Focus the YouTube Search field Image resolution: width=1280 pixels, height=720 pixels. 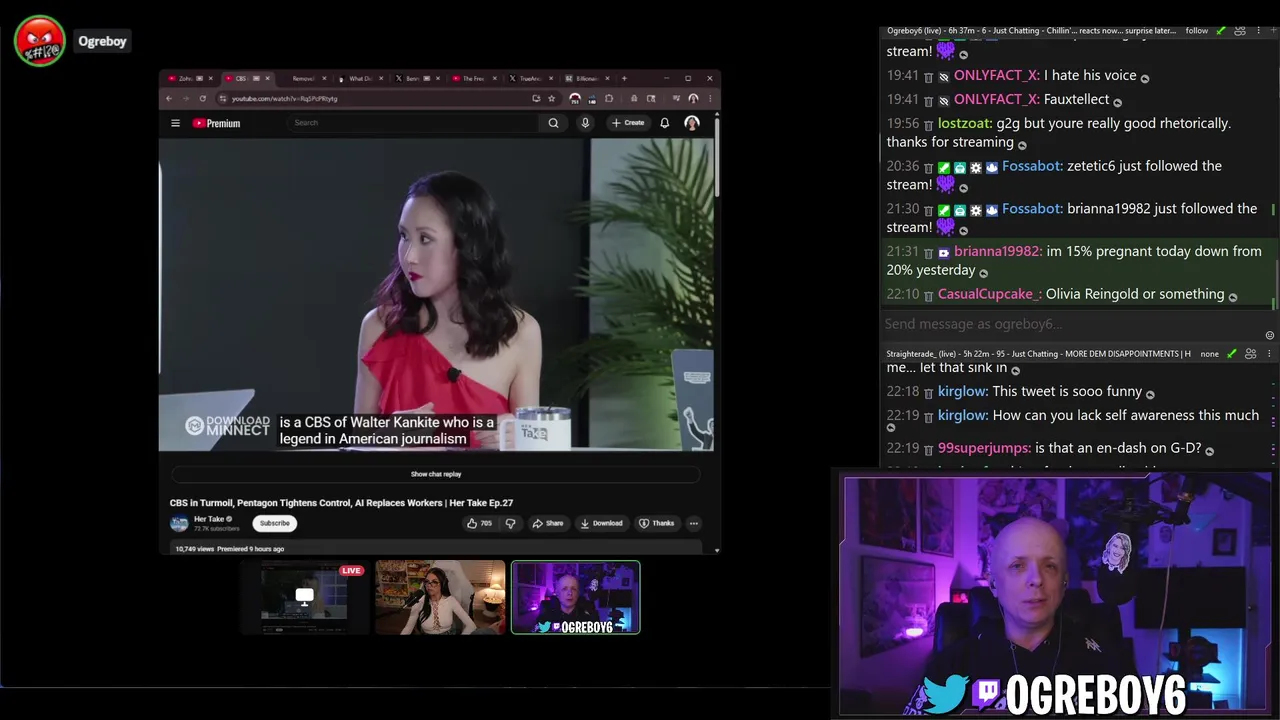coord(412,123)
